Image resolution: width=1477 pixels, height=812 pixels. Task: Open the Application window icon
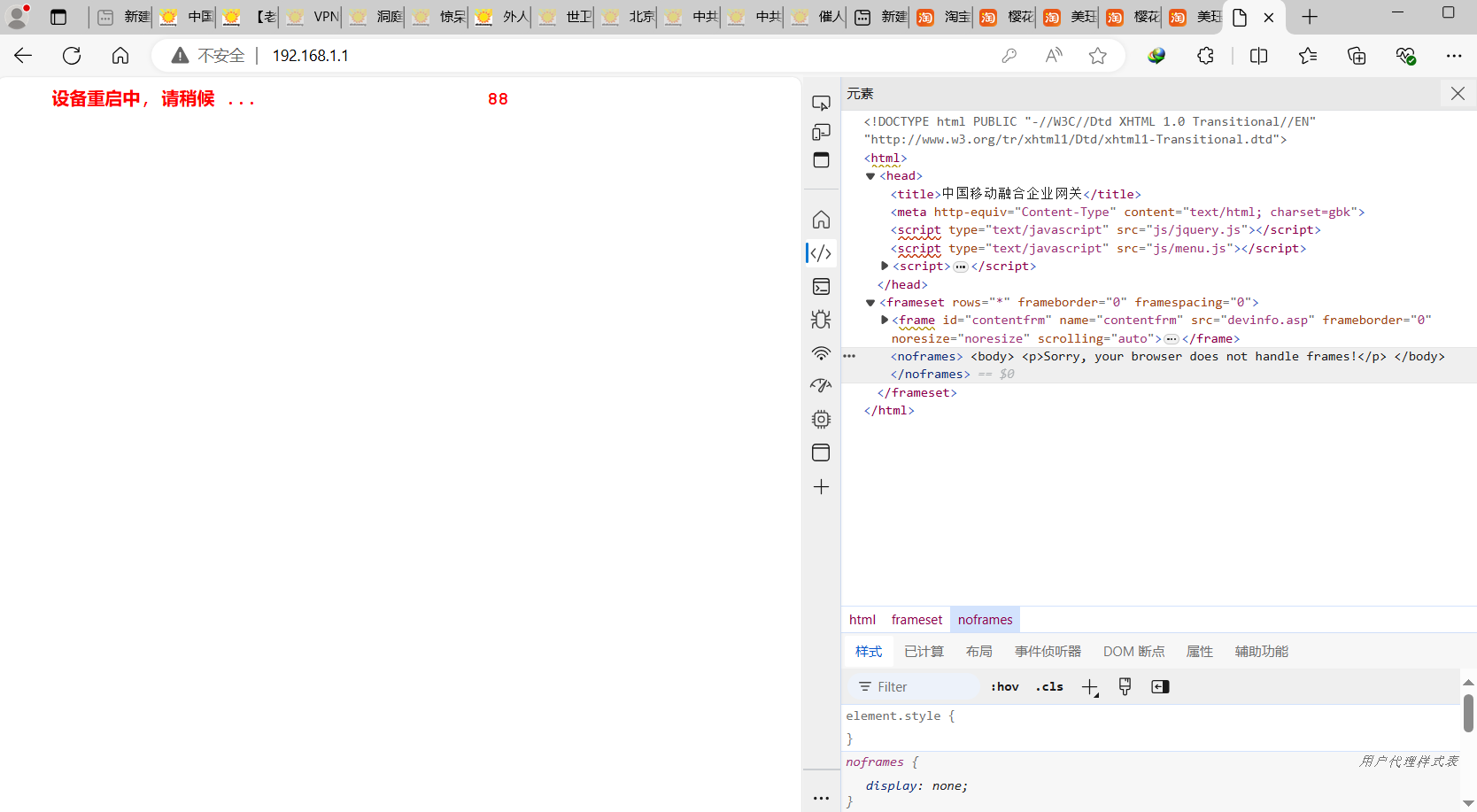click(821, 452)
